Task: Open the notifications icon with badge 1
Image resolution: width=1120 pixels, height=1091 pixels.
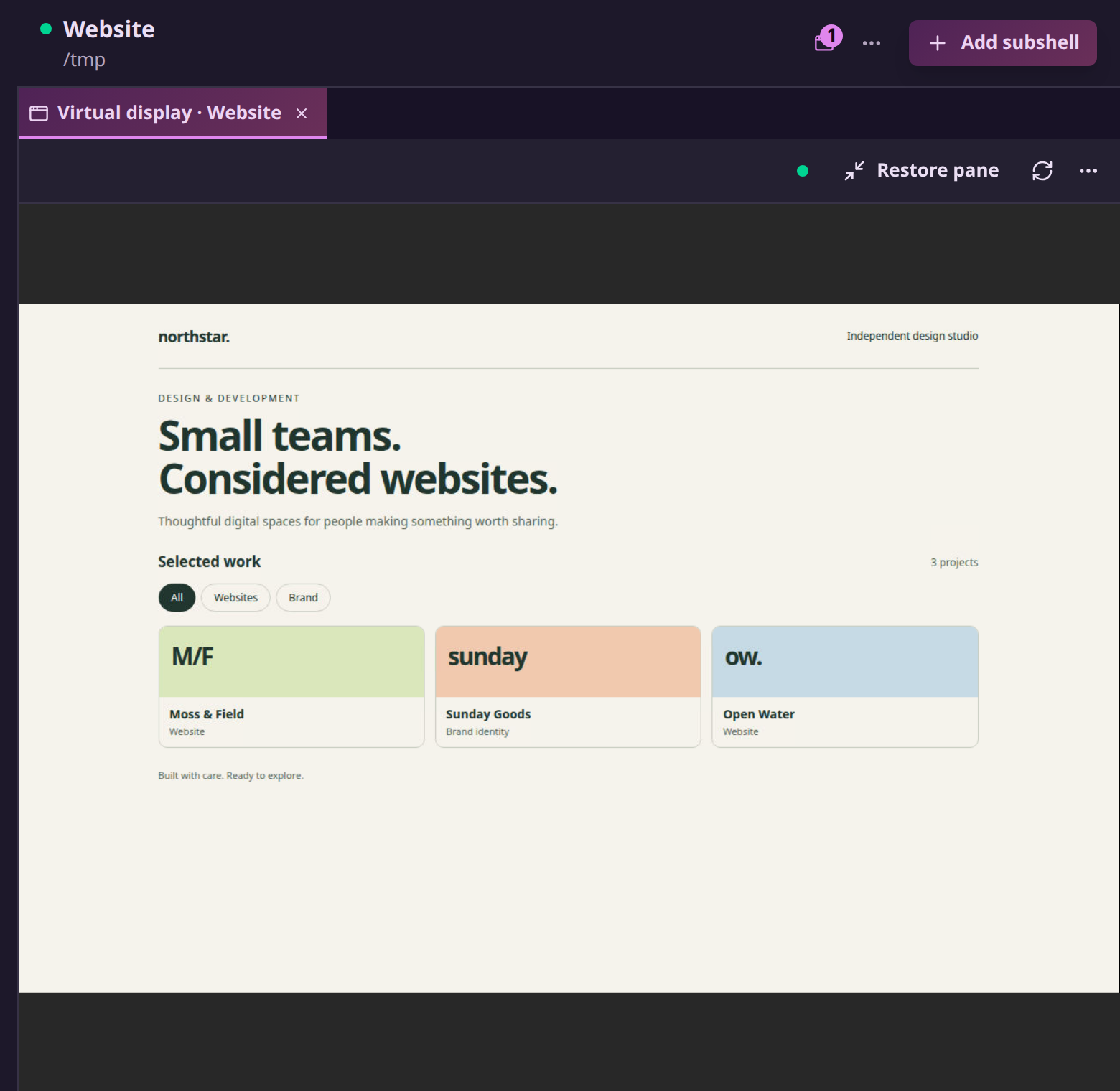Action: click(828, 38)
